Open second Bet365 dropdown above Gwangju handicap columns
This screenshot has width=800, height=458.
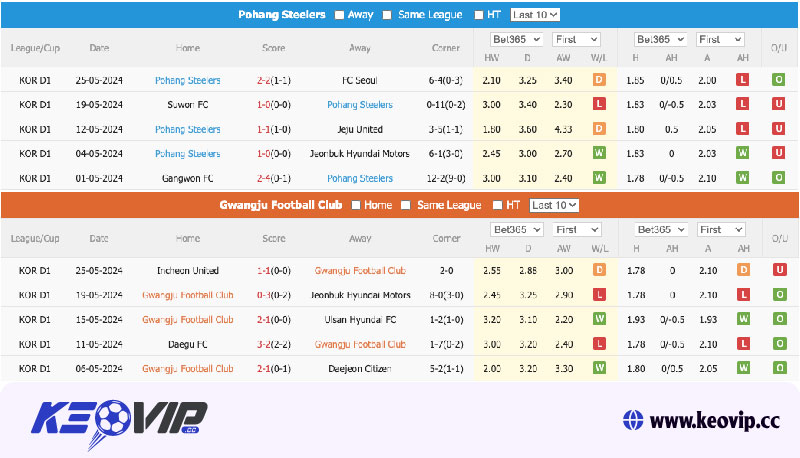pyautogui.click(x=661, y=230)
